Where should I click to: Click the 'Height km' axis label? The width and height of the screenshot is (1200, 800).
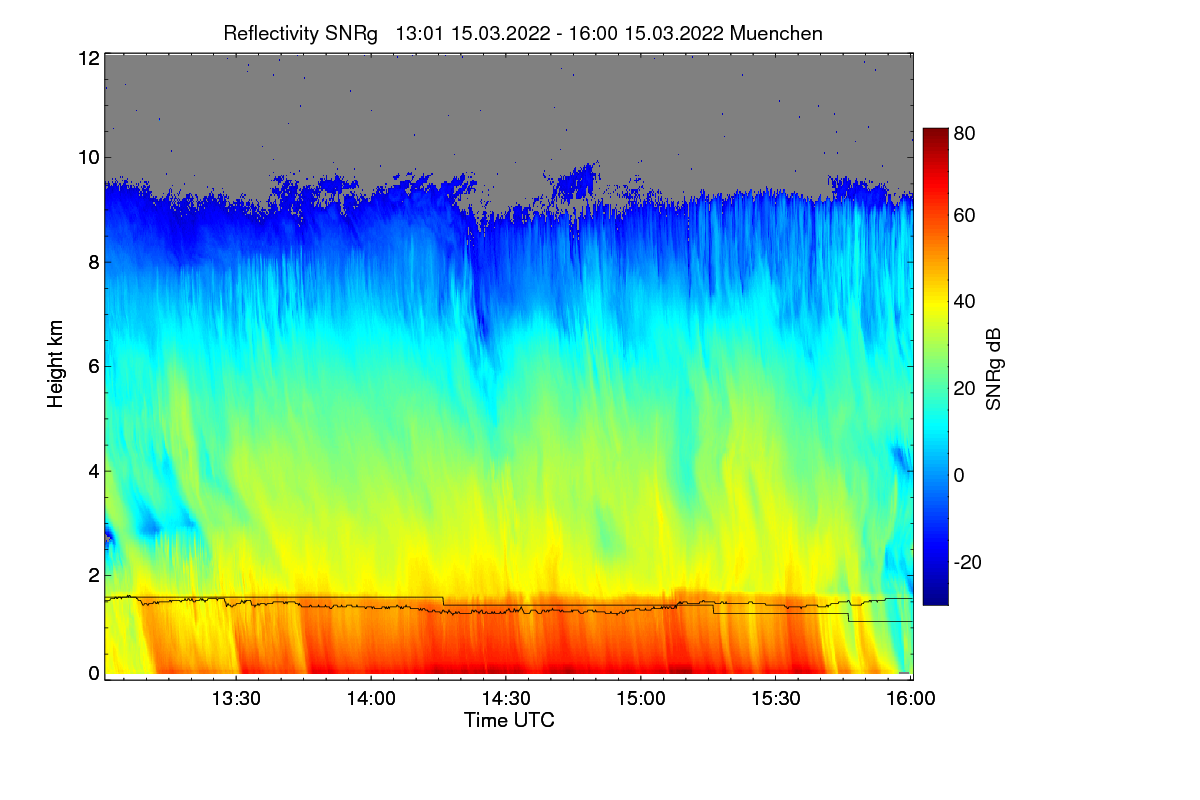[x=56, y=365]
